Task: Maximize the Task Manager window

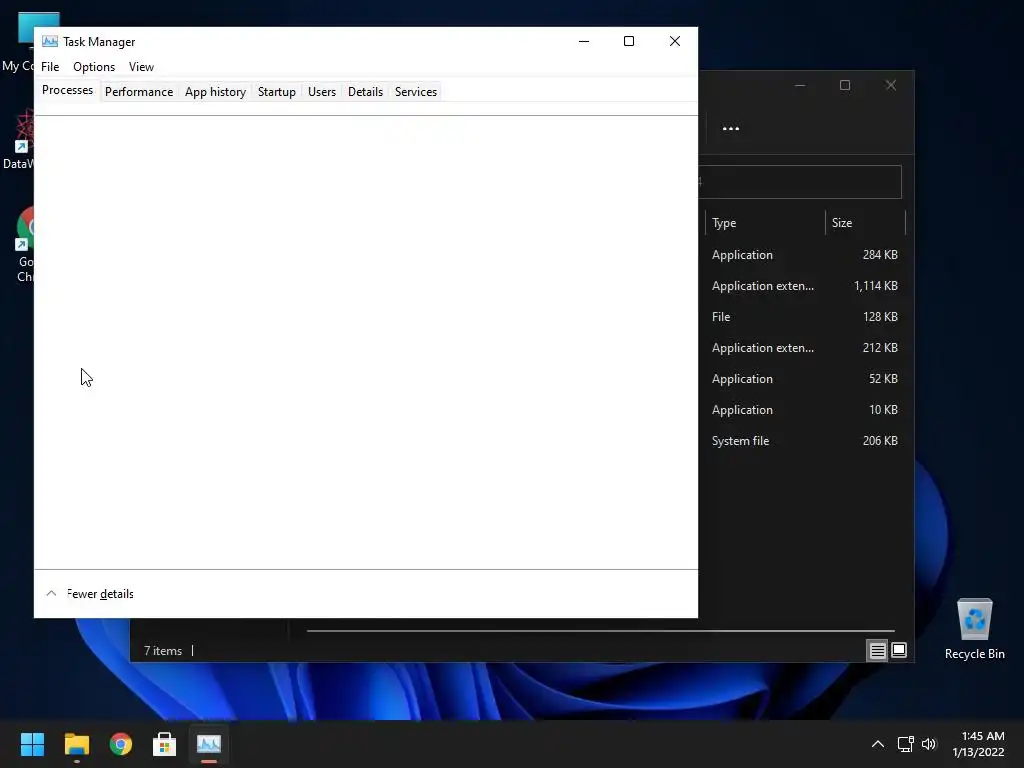Action: 629,41
